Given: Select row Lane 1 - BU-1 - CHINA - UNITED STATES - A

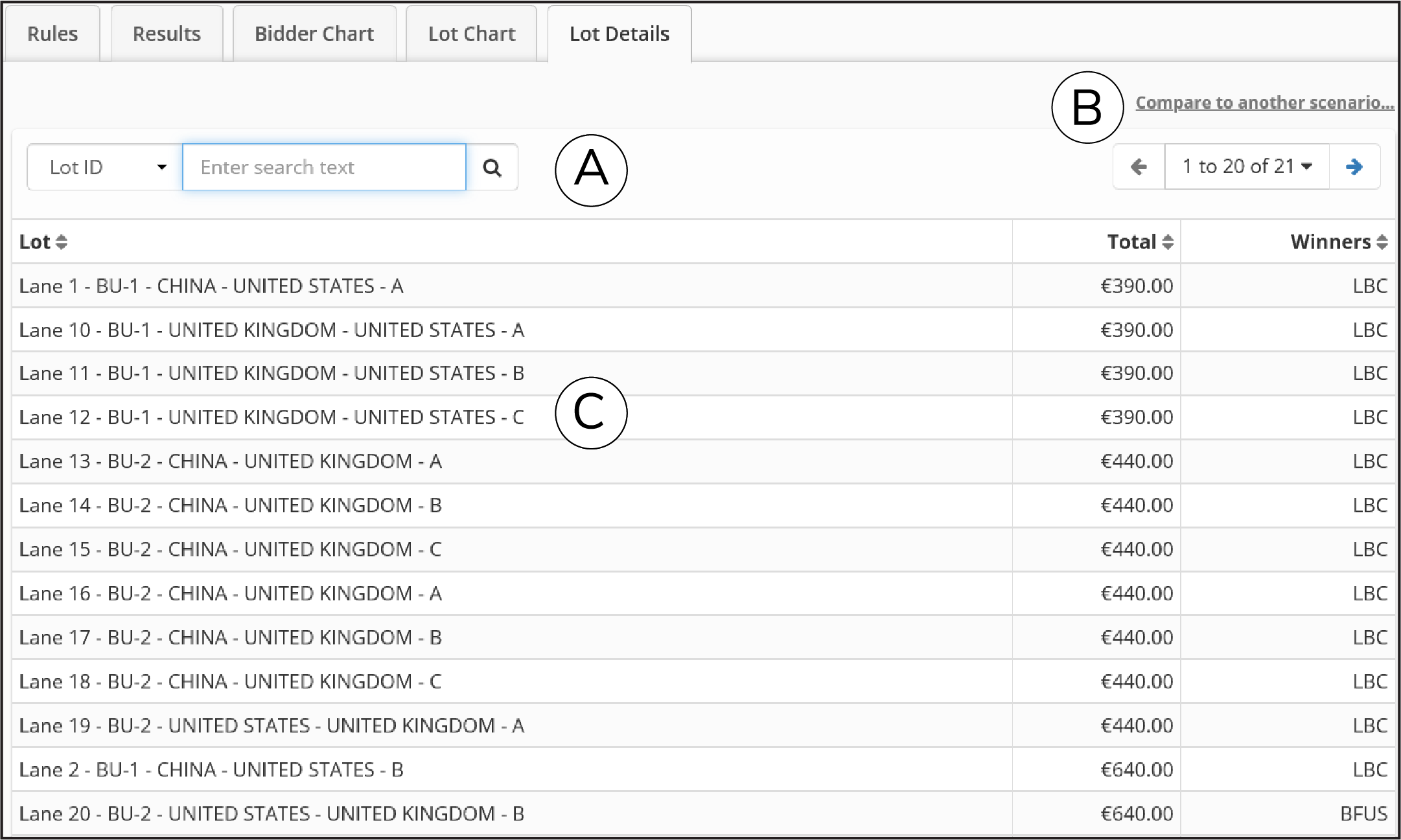Looking at the screenshot, I should 704,286.
